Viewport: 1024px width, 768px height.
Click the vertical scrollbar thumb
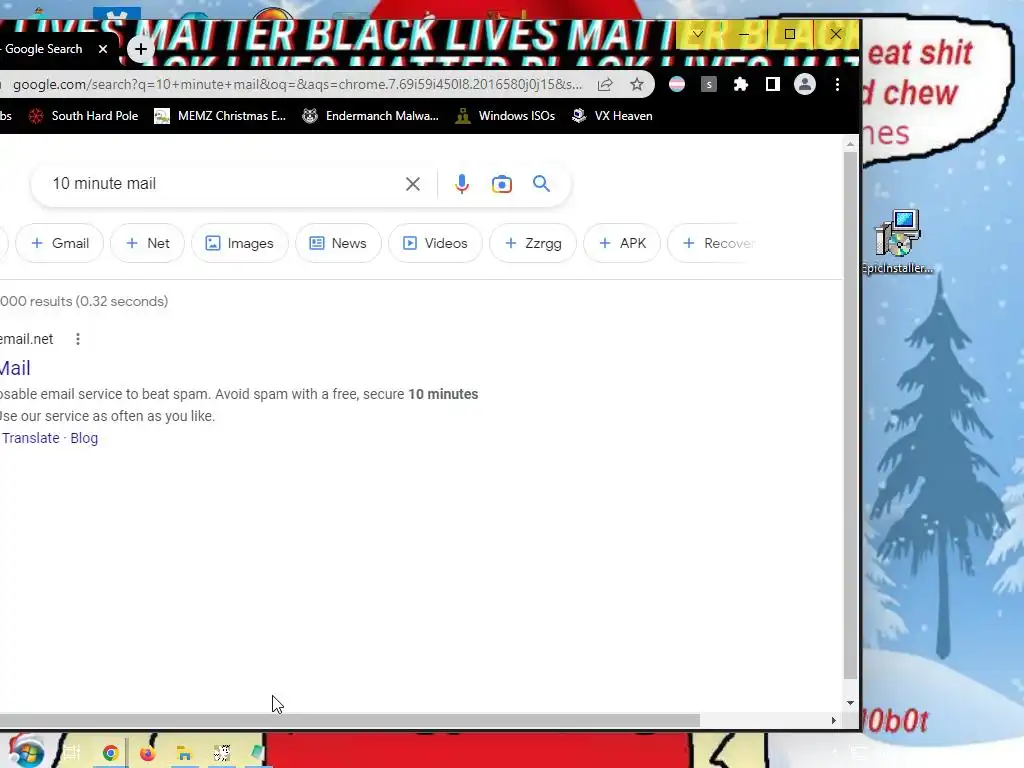tap(850, 415)
